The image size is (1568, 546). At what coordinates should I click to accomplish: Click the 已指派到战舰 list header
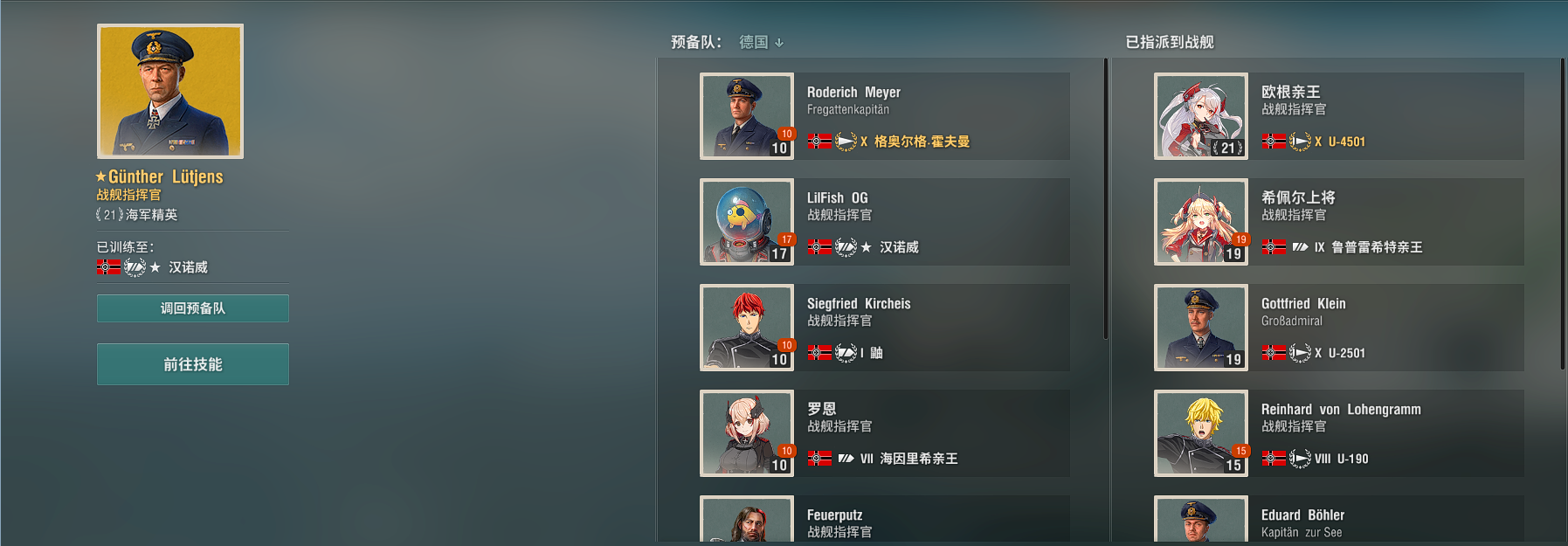(x=1170, y=42)
